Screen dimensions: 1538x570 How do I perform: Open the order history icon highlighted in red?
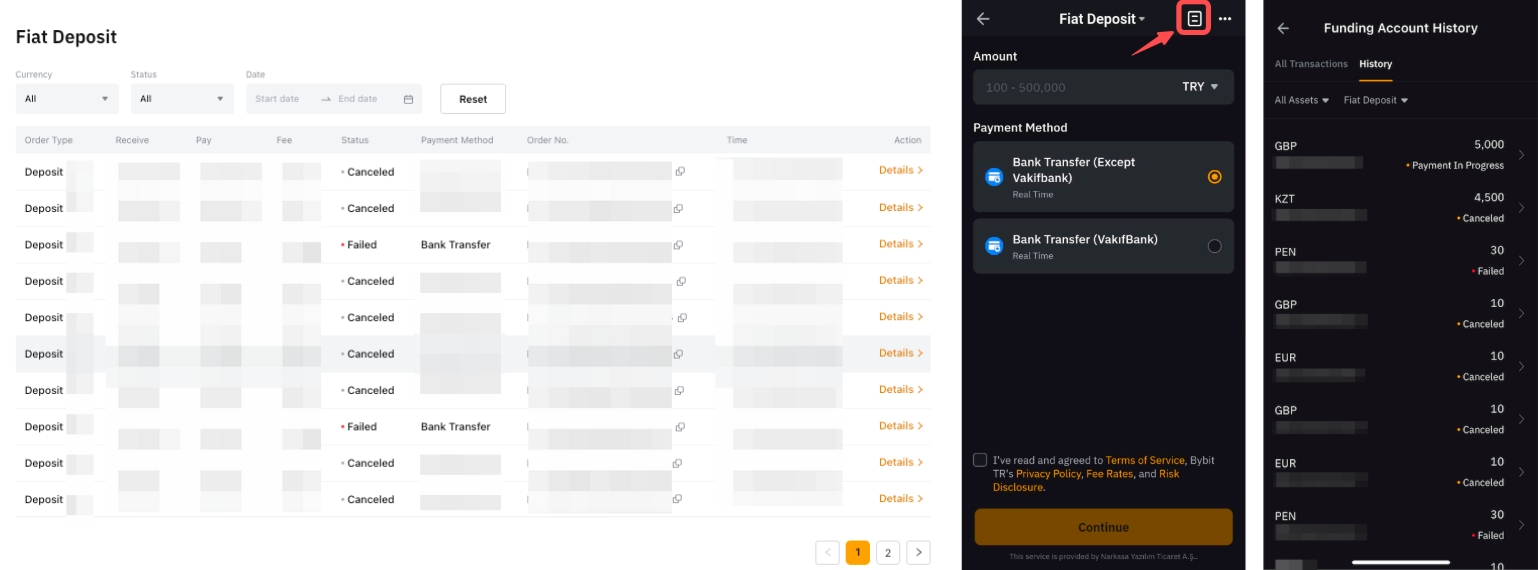(1194, 19)
